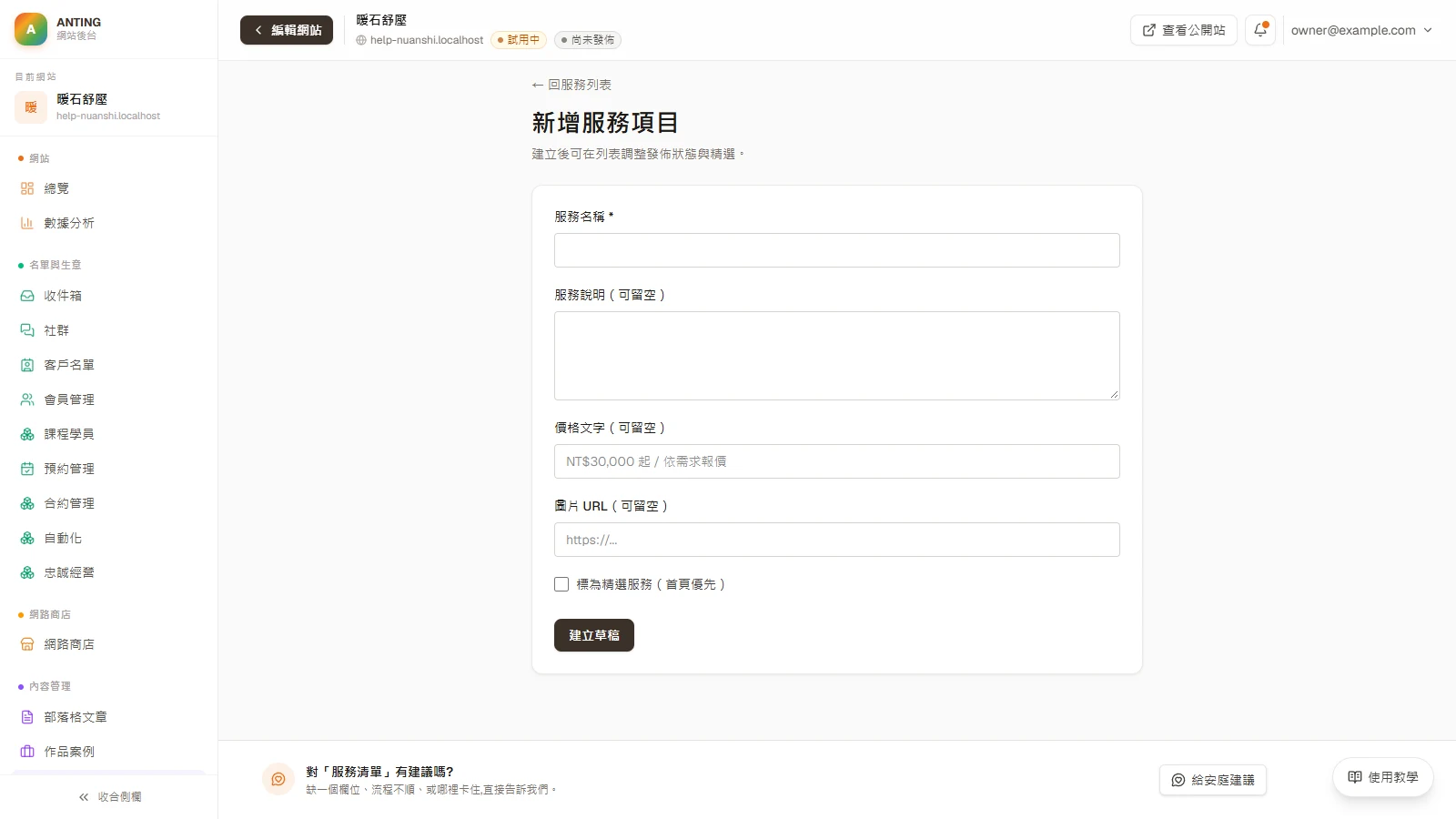The height and width of the screenshot is (819, 1456).
Task: Open 會員管理 in the sidebar
Action: point(109,399)
